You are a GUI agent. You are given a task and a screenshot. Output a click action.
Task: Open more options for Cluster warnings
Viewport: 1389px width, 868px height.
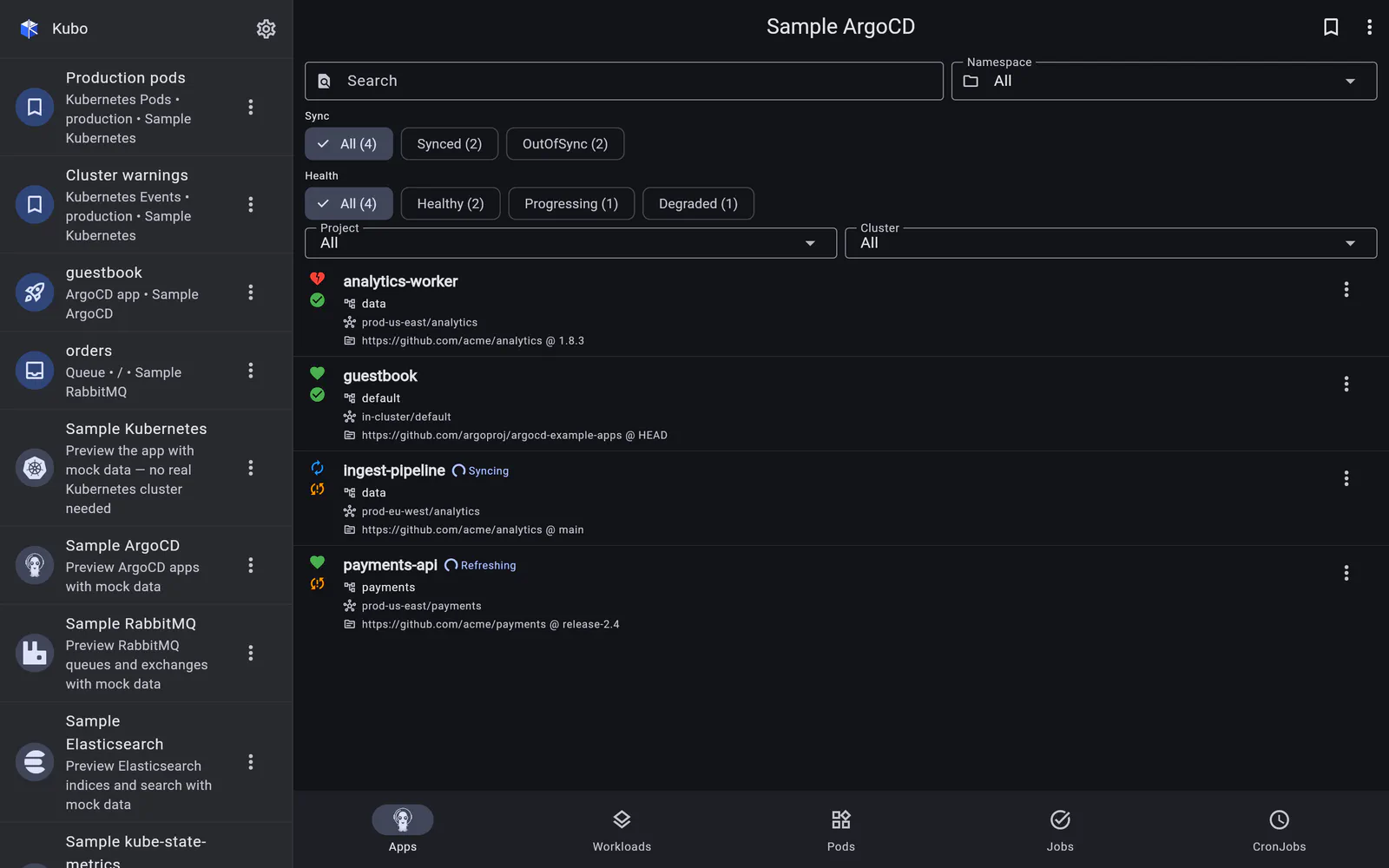click(251, 204)
